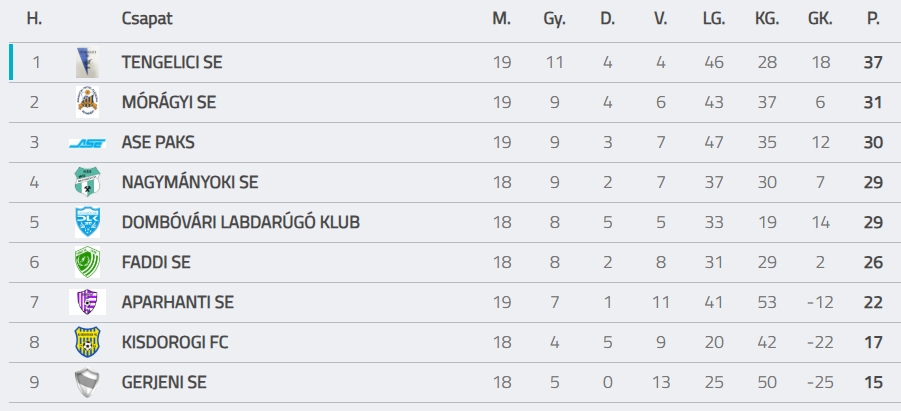901x411 pixels.
Task: Click the GERJENI SE team name
Action: (x=164, y=382)
